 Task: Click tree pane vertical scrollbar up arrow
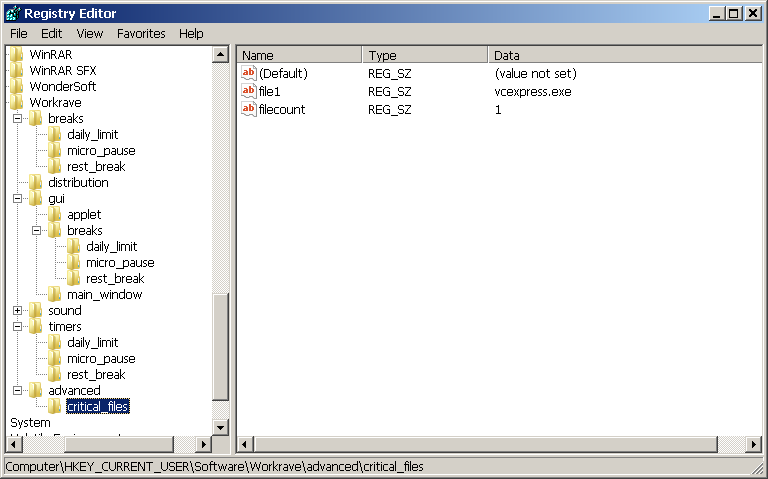tap(220, 54)
